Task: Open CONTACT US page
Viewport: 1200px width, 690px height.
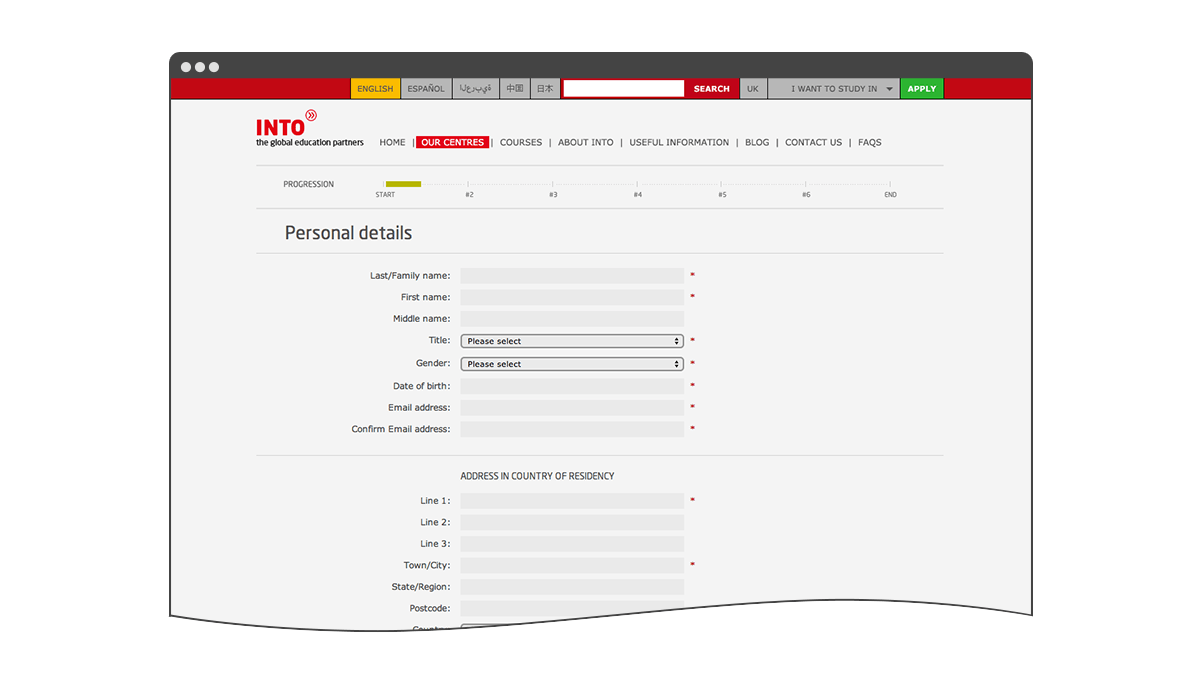Action: click(814, 142)
